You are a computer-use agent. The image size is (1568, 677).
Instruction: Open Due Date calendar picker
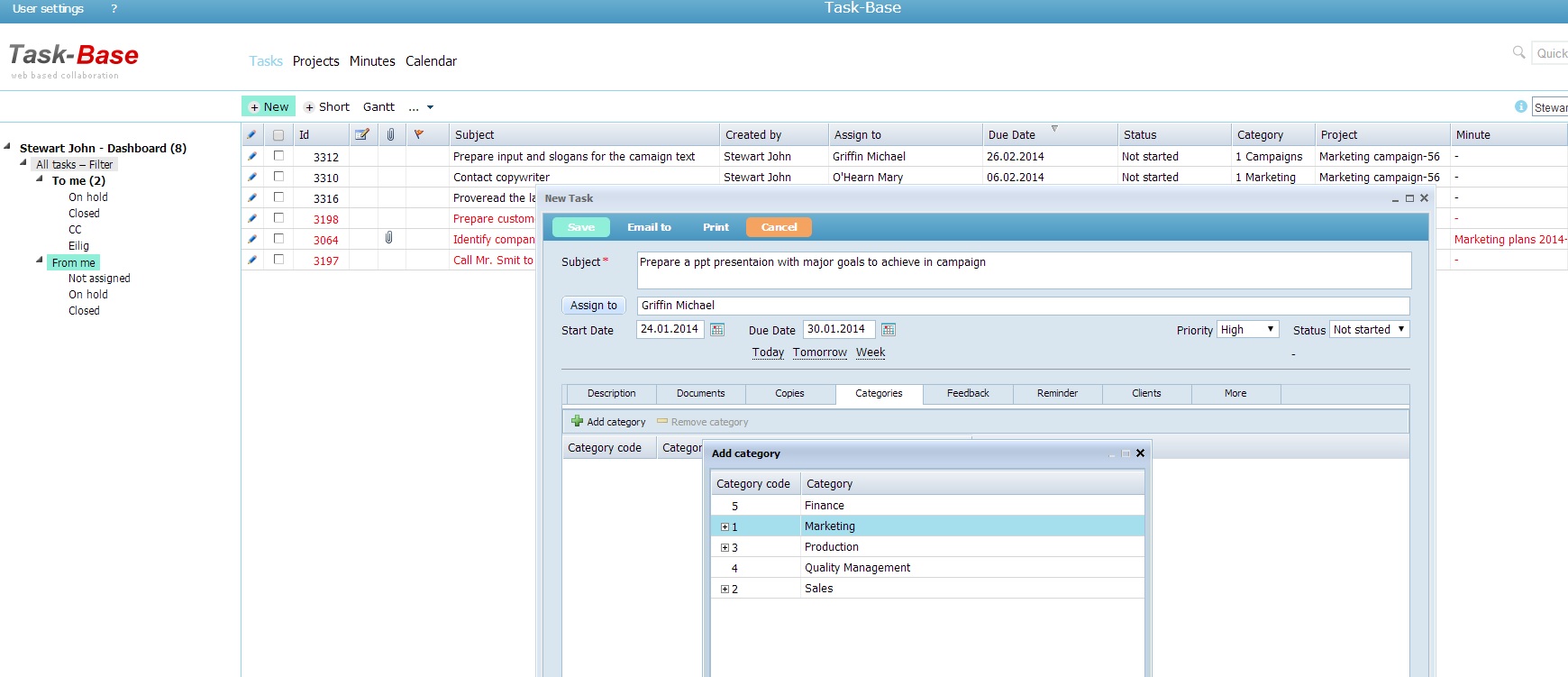[889, 330]
